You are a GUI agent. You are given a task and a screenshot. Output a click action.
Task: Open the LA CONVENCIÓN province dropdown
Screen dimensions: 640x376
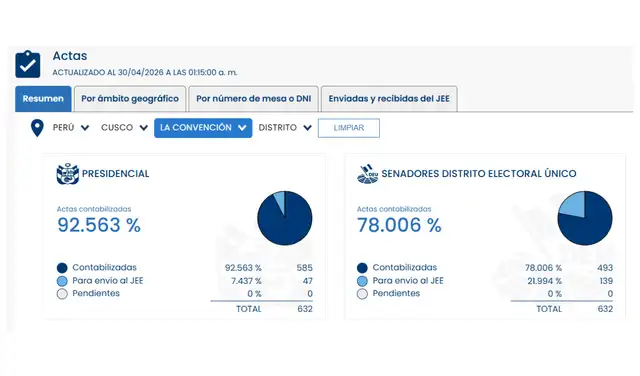point(203,128)
